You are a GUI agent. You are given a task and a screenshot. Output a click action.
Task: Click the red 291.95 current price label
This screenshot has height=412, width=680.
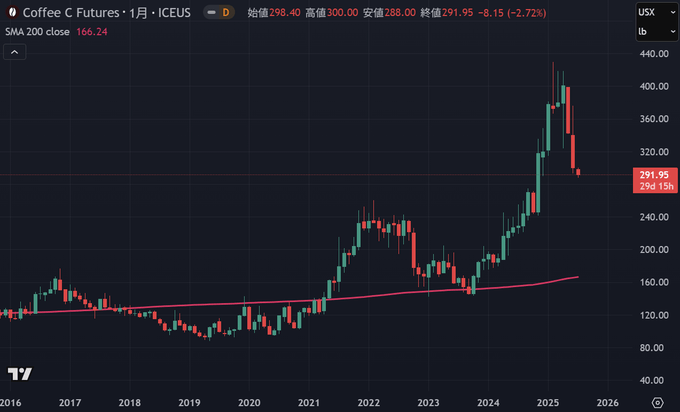651,175
